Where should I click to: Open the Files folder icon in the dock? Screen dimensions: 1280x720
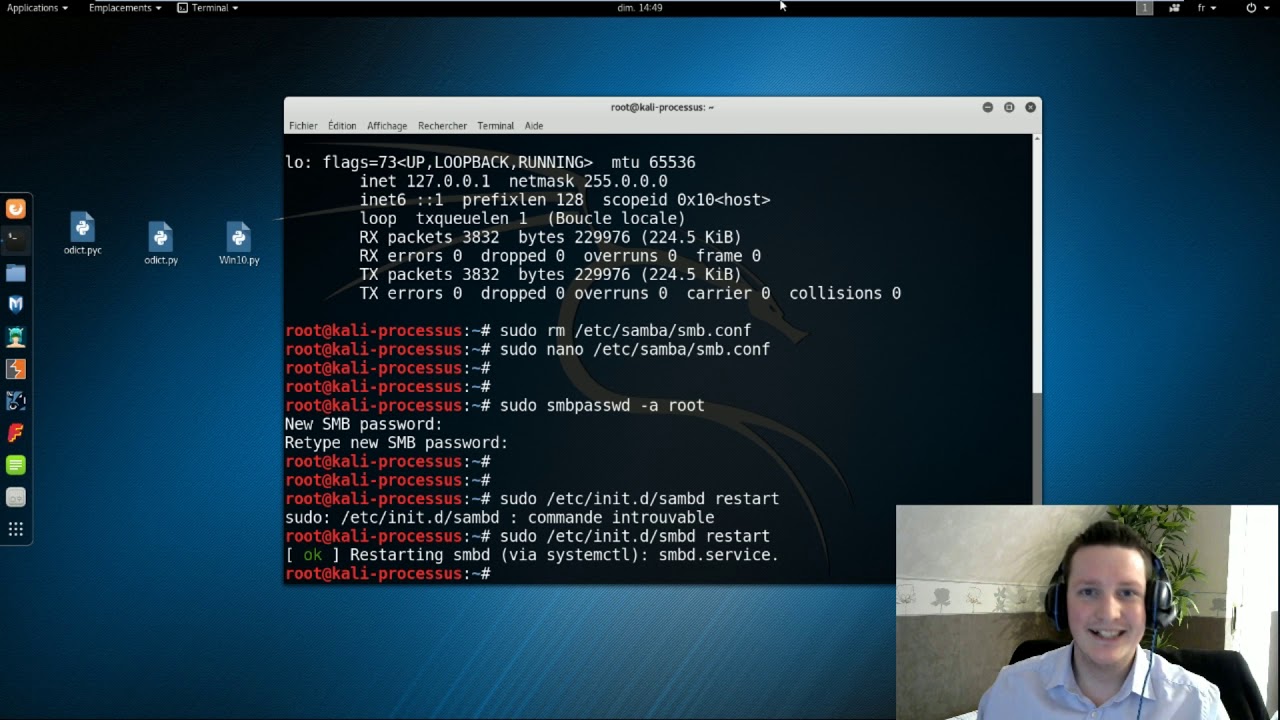pos(16,273)
